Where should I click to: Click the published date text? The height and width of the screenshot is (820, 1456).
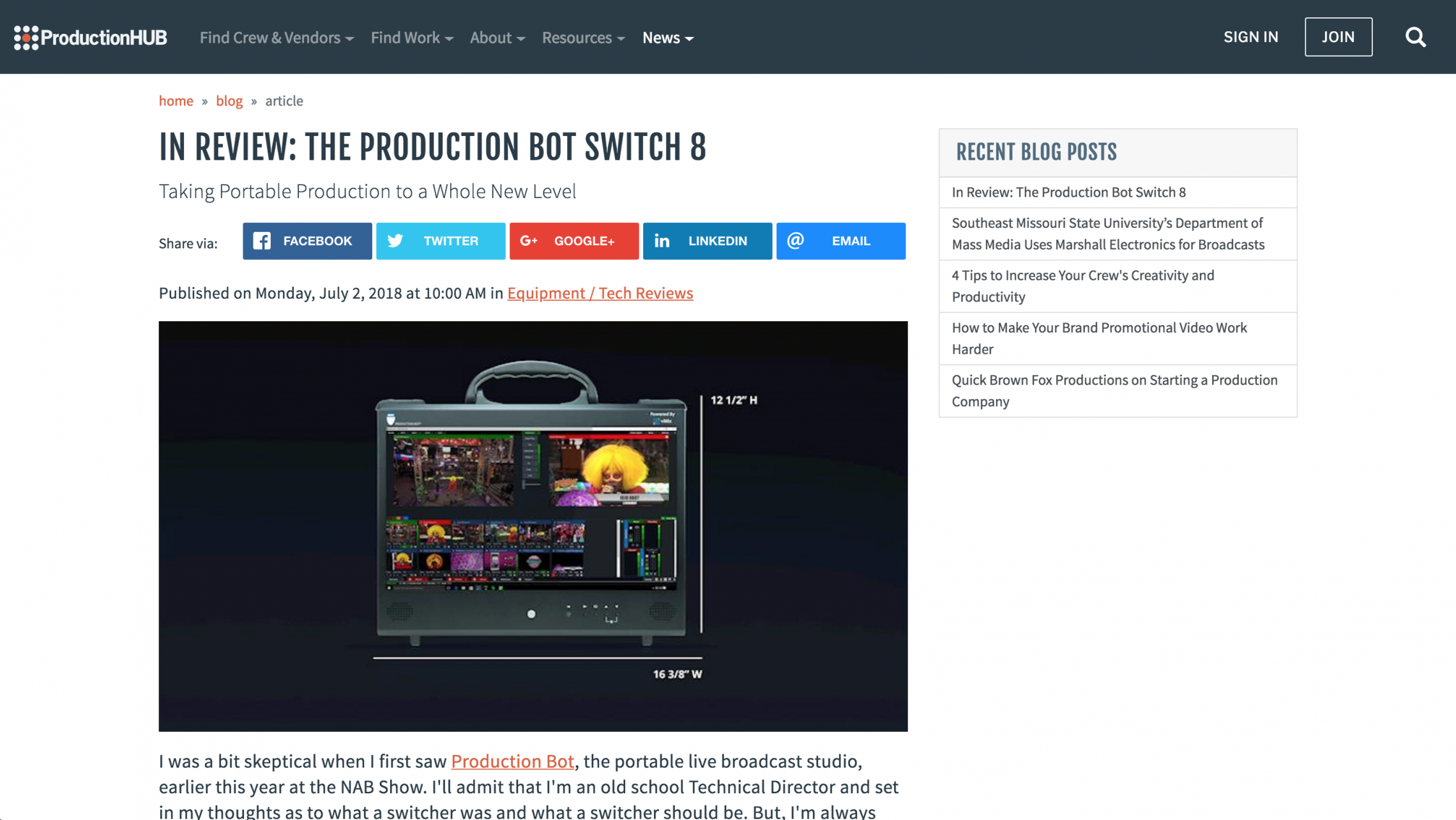pyautogui.click(x=331, y=293)
